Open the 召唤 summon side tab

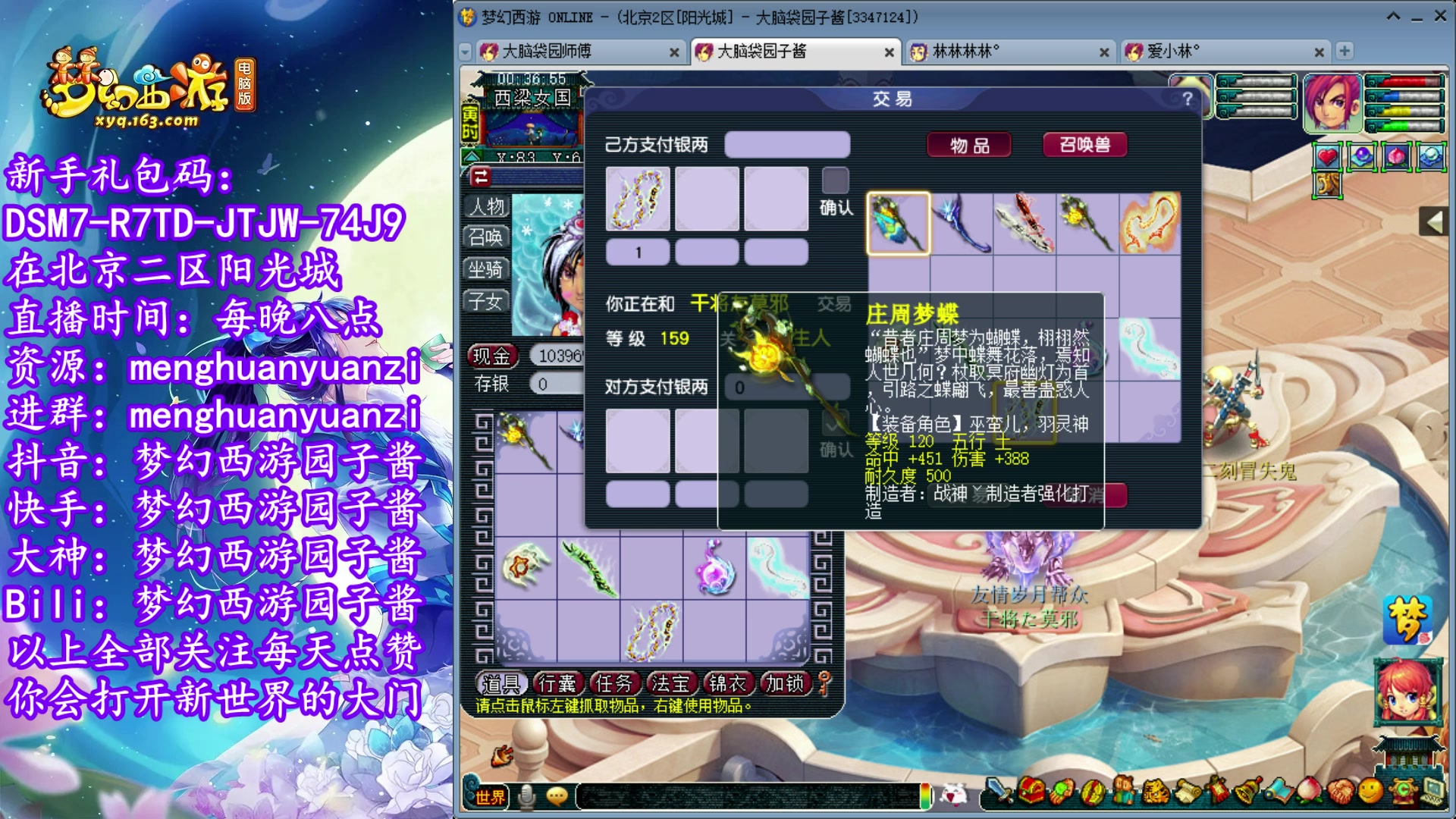click(x=486, y=237)
